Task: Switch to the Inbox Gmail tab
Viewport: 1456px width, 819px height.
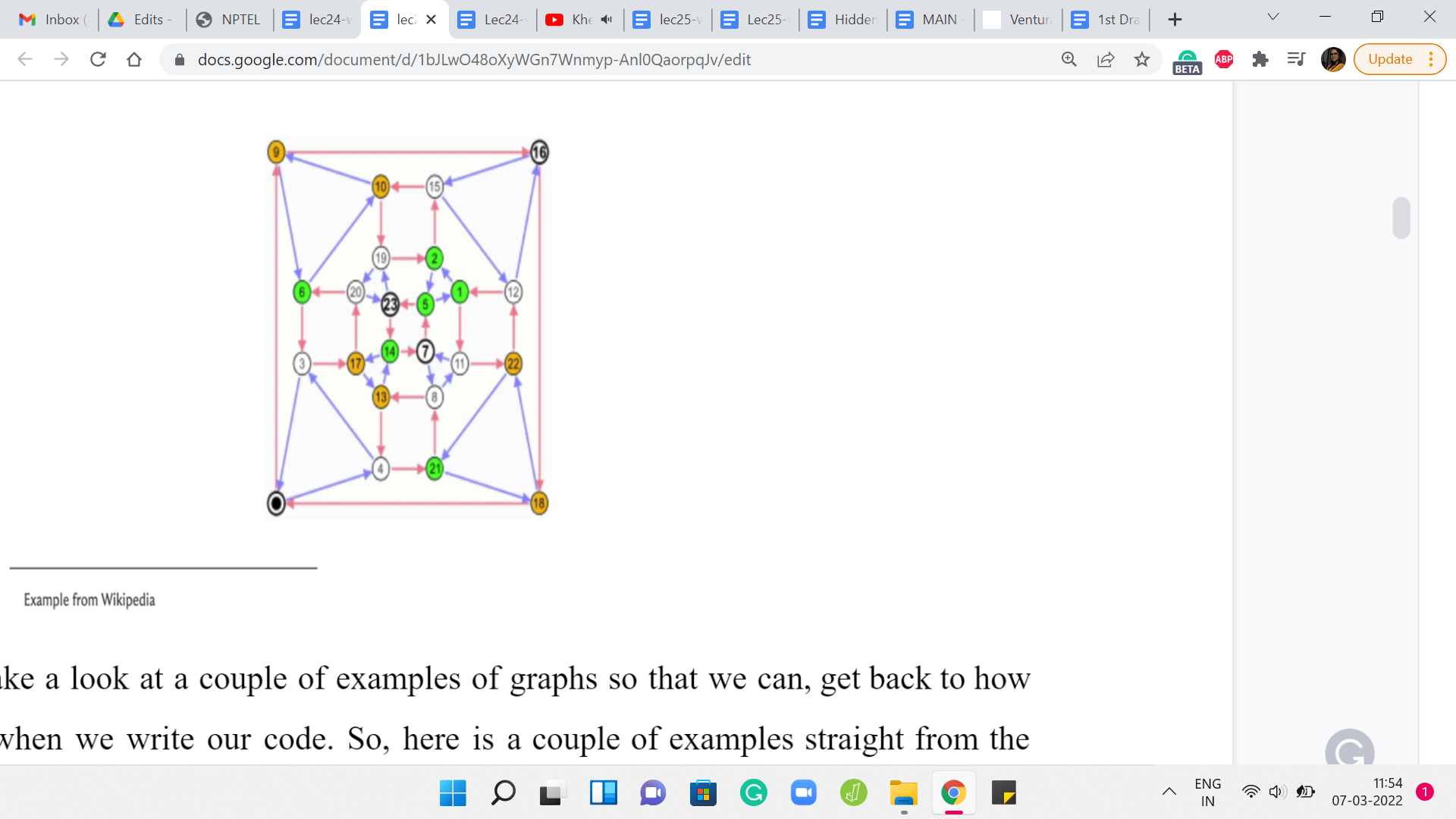Action: 52,20
